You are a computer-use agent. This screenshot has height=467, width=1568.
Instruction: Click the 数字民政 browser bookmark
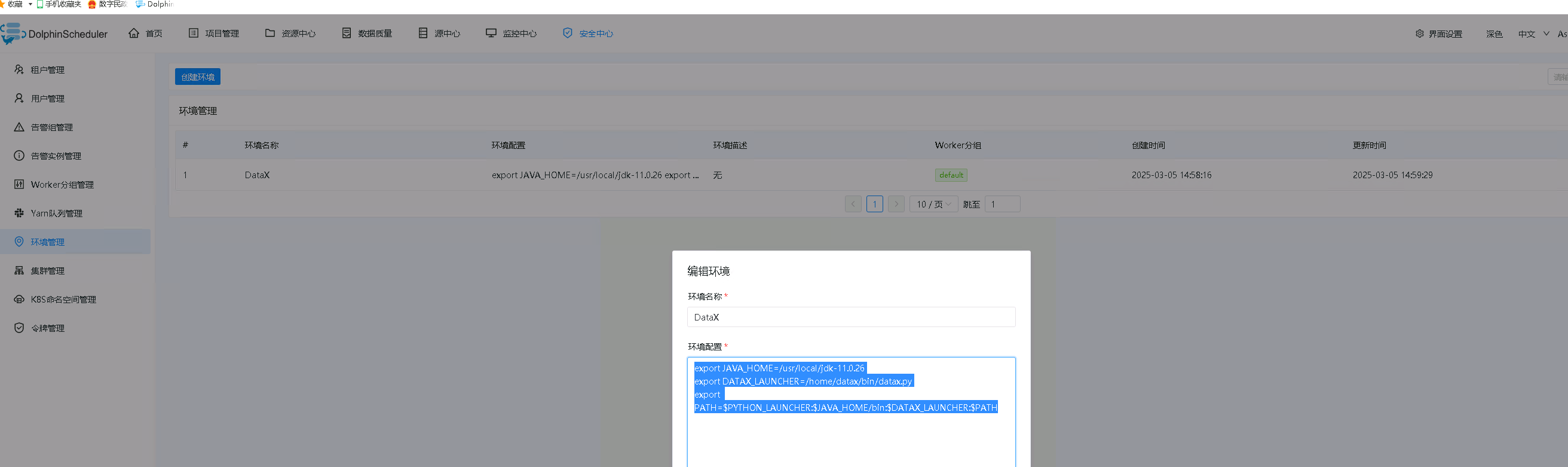108,4
